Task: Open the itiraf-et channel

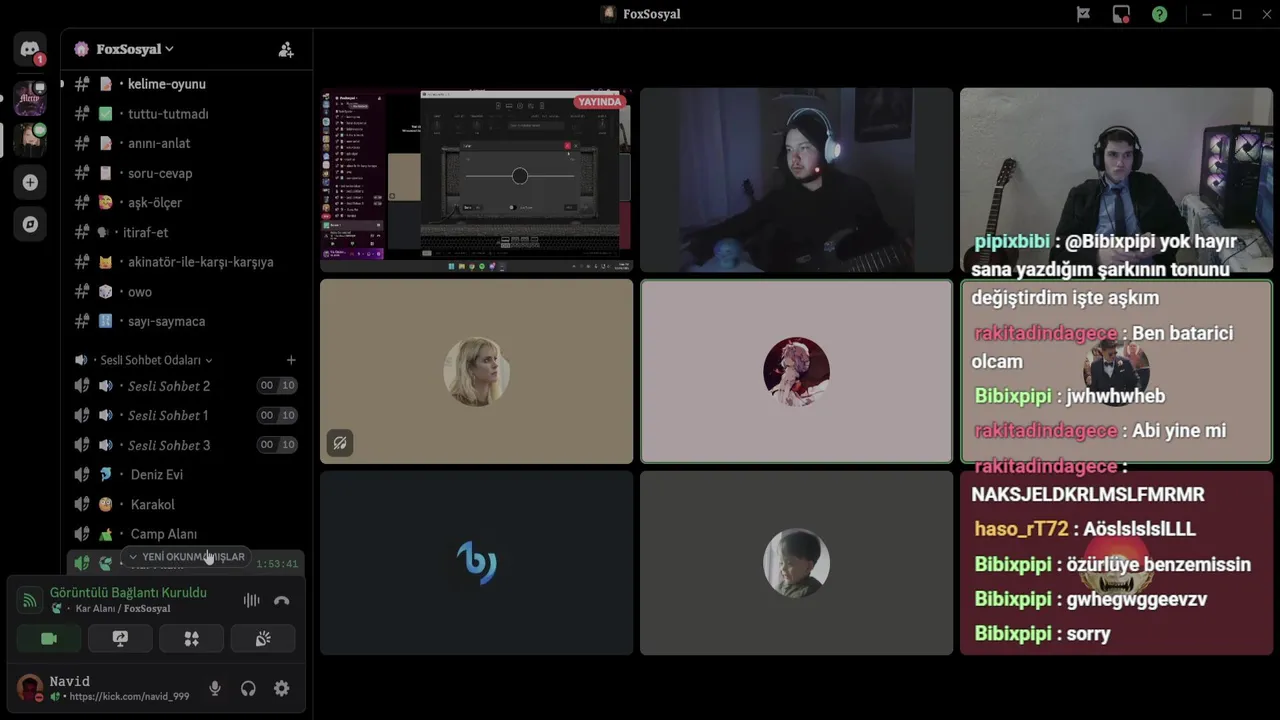Action: tap(186, 232)
